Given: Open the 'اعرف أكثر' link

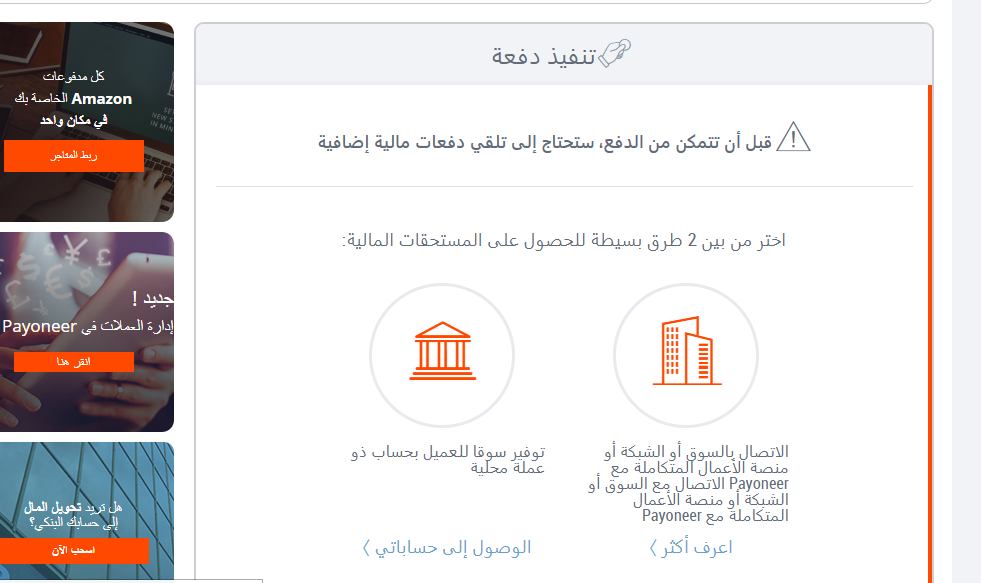Looking at the screenshot, I should (691, 547).
